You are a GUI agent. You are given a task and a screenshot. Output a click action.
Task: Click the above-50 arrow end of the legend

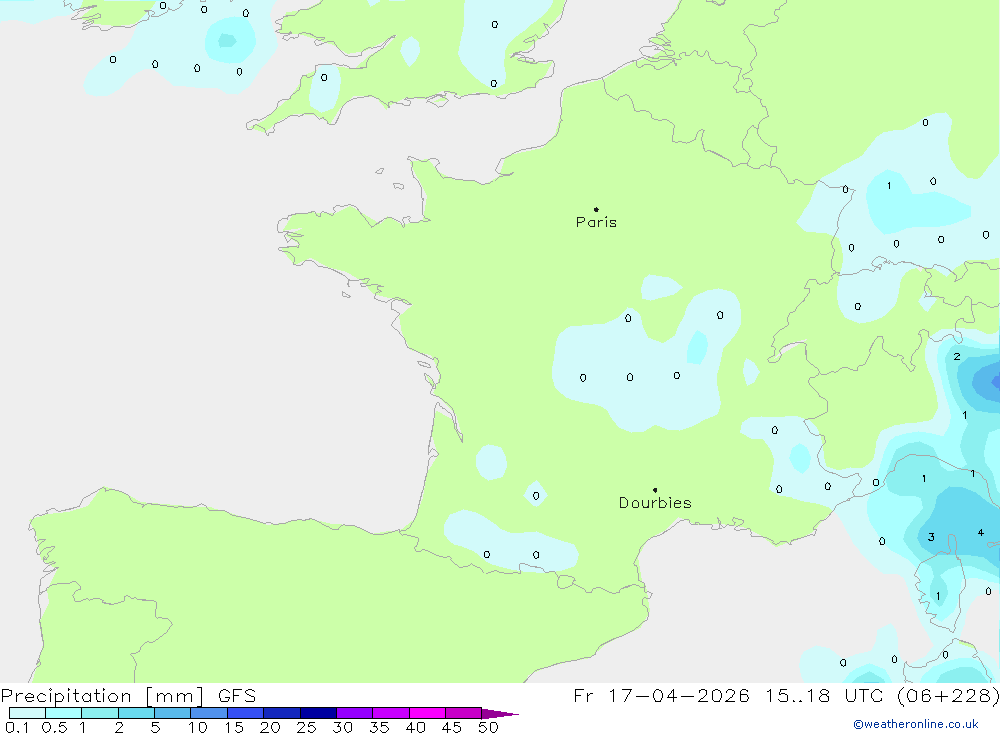499,713
